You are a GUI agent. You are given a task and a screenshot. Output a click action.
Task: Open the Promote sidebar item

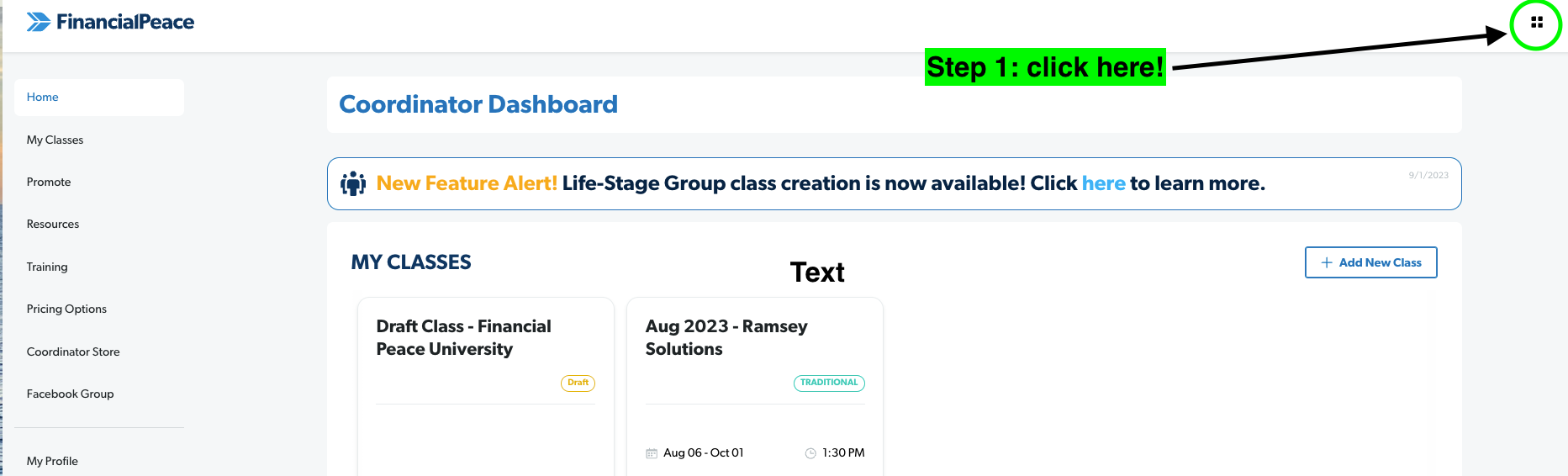click(x=49, y=182)
